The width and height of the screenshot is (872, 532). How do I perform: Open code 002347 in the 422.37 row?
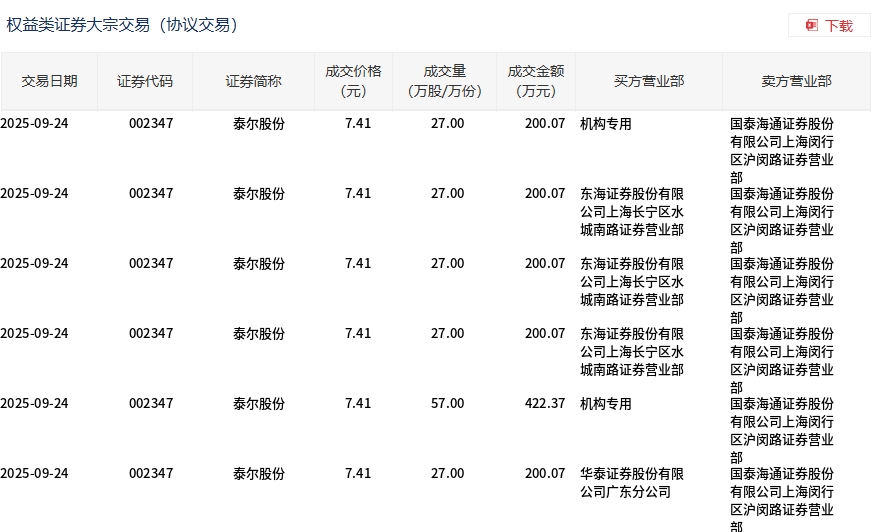click(151, 404)
